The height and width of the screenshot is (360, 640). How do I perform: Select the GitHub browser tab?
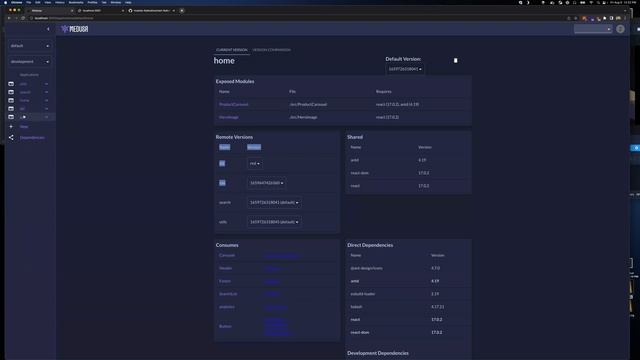tap(152, 11)
